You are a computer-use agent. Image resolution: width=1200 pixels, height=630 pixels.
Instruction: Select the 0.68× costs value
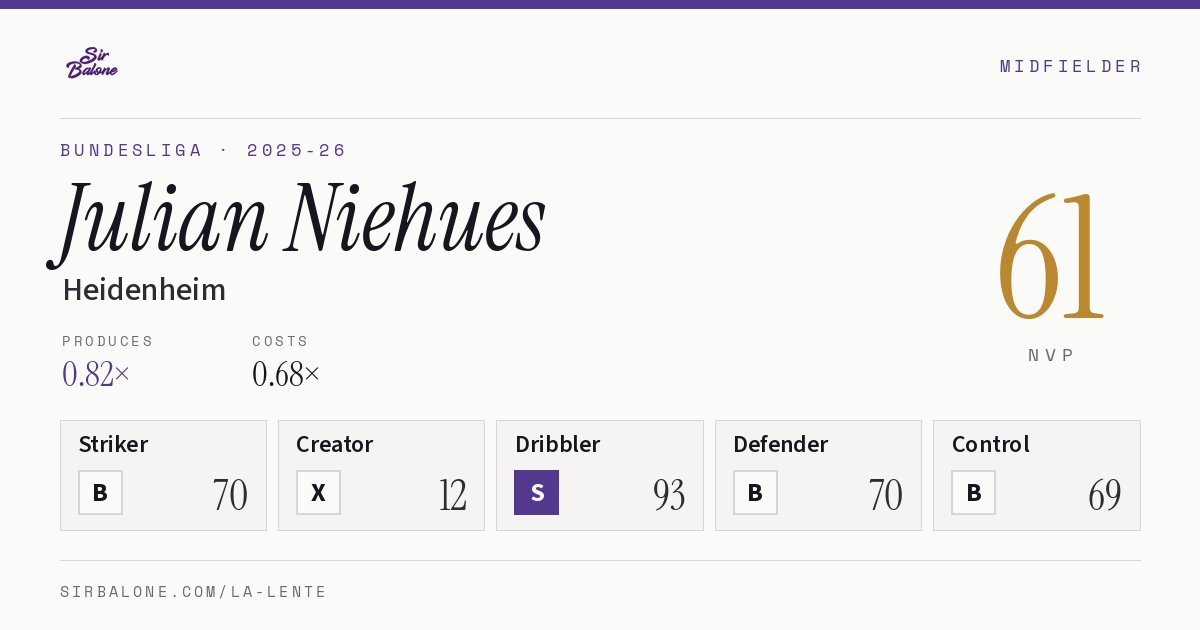coord(286,374)
